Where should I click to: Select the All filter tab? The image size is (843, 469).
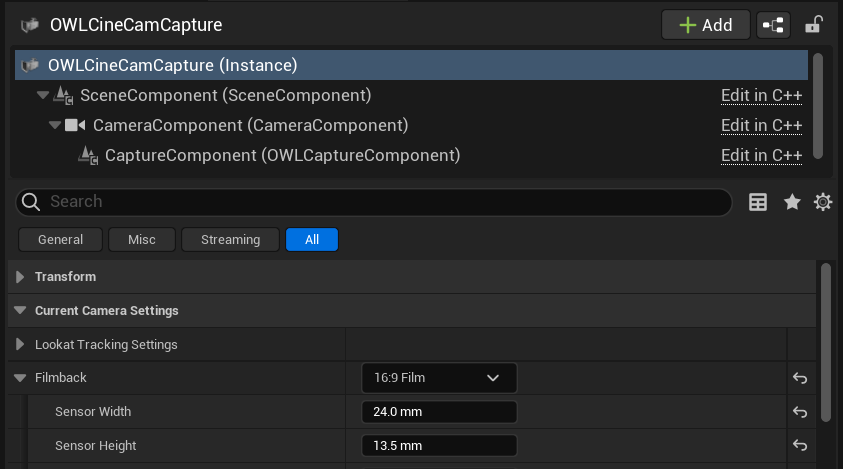[312, 240]
